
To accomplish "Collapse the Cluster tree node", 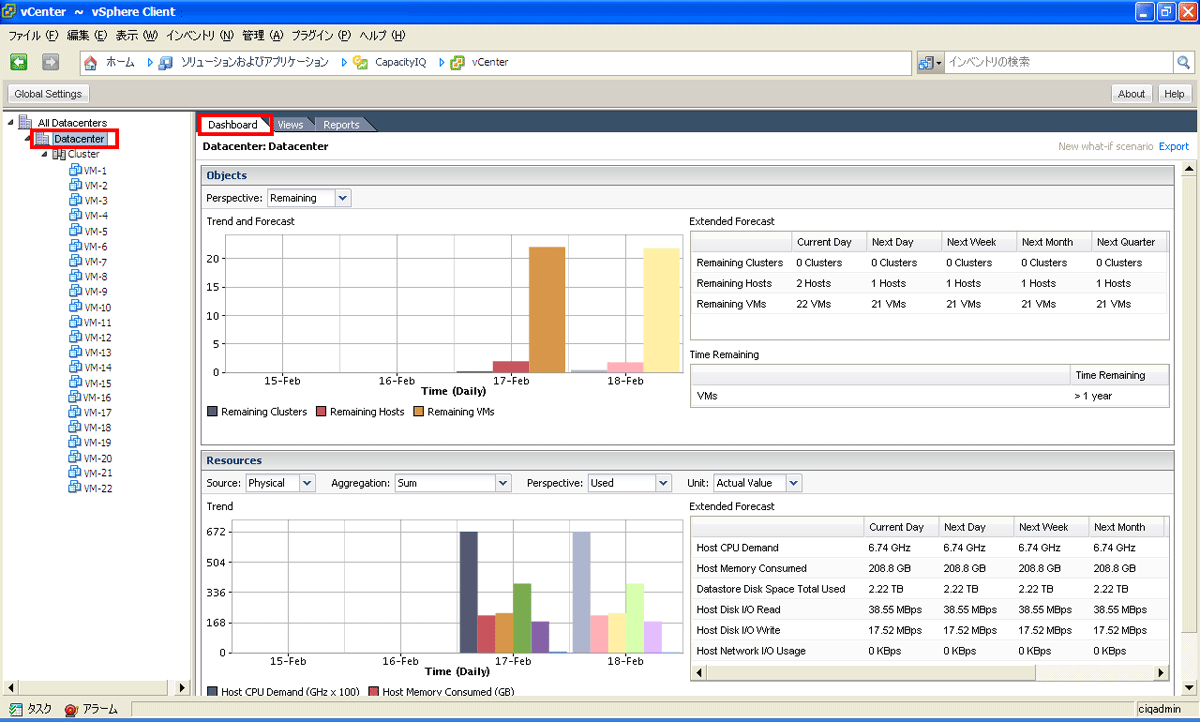I will click(x=44, y=154).
